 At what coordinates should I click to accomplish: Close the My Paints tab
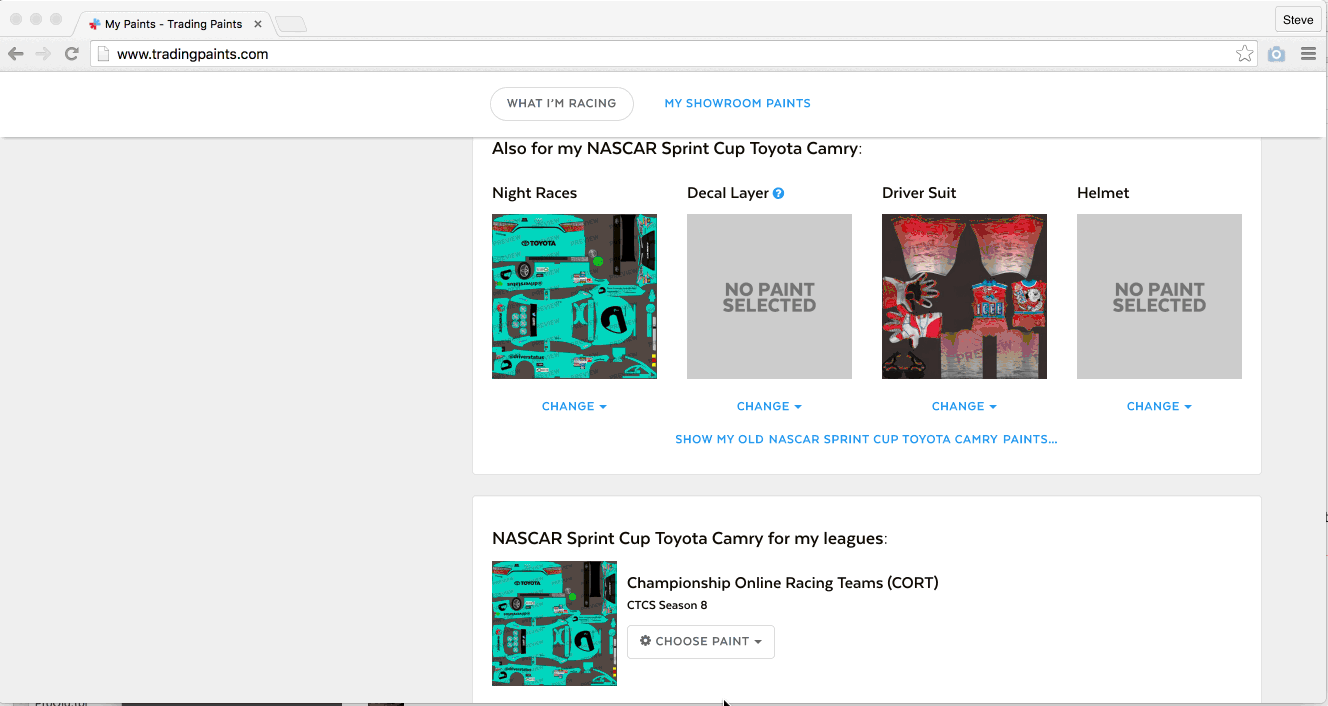click(x=258, y=24)
